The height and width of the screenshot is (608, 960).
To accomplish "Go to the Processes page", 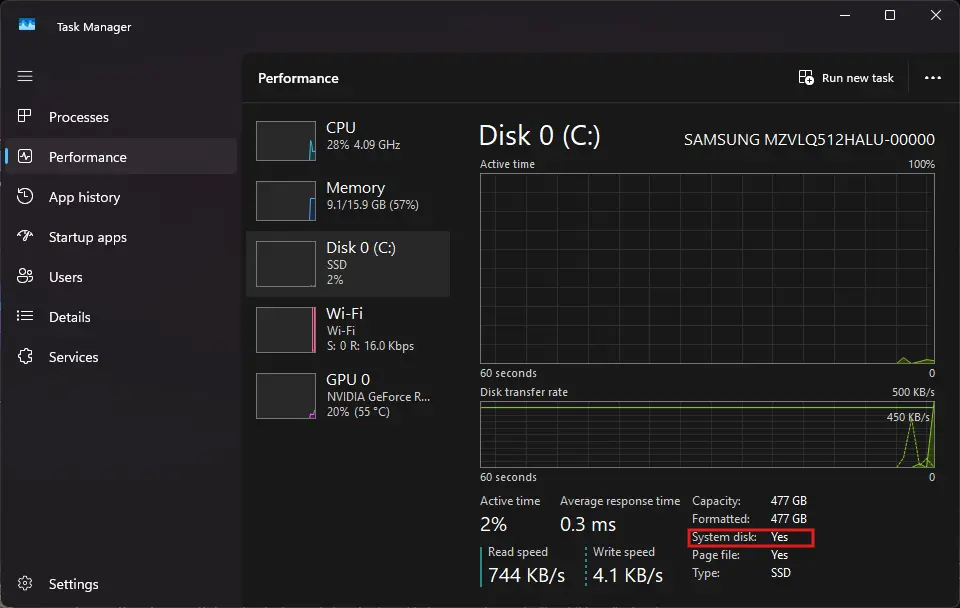I will click(x=79, y=117).
